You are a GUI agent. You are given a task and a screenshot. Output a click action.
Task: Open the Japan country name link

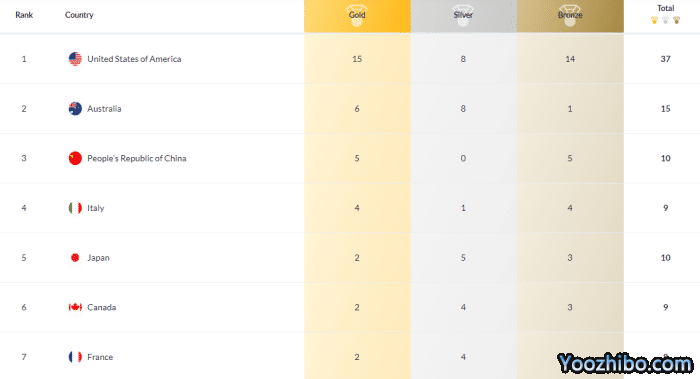coord(98,258)
